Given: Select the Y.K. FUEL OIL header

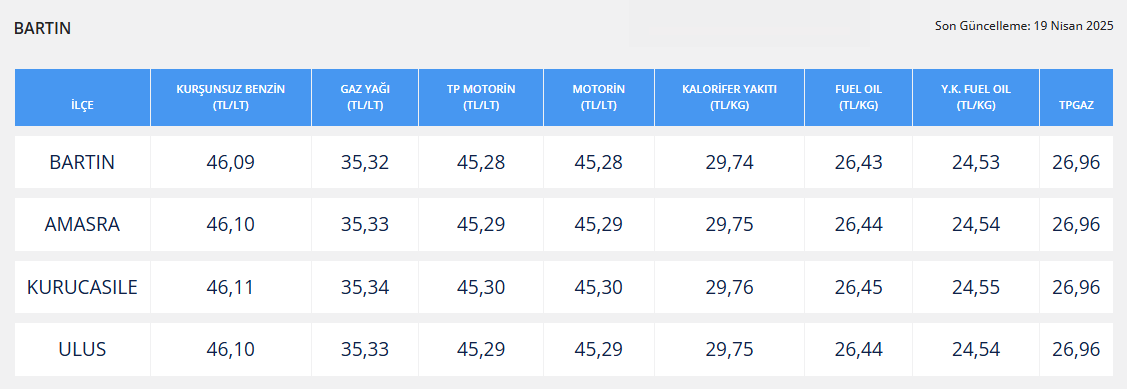Looking at the screenshot, I should tap(976, 98).
